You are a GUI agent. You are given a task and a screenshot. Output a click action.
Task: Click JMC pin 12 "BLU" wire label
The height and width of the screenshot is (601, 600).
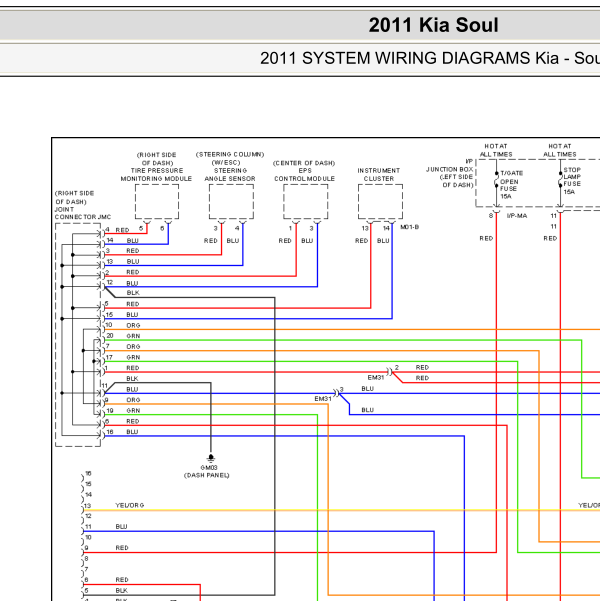click(132, 283)
